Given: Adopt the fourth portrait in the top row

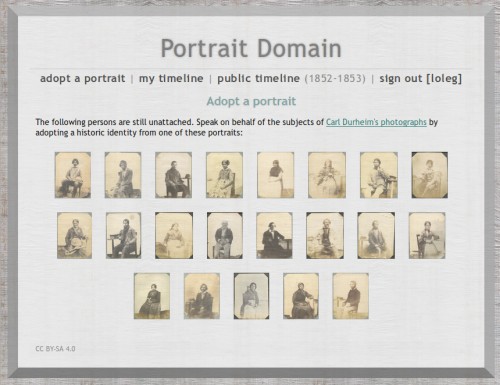Looking at the screenshot, I should 224,175.
